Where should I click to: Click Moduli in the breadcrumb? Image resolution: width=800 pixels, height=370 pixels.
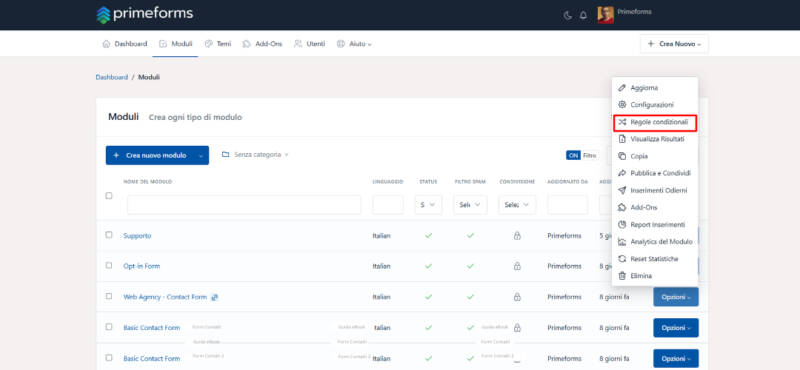[149, 77]
